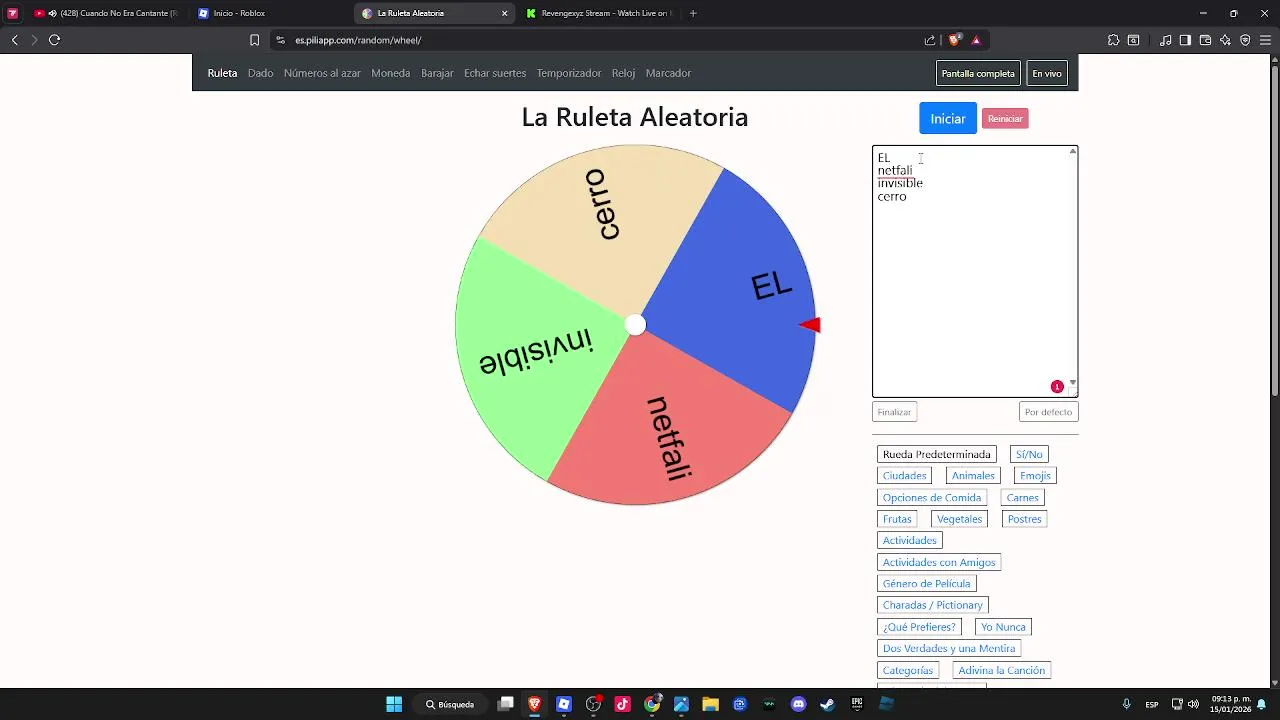1280x720 pixels.
Task: Open Echar suertes in the site menu
Action: (x=495, y=73)
